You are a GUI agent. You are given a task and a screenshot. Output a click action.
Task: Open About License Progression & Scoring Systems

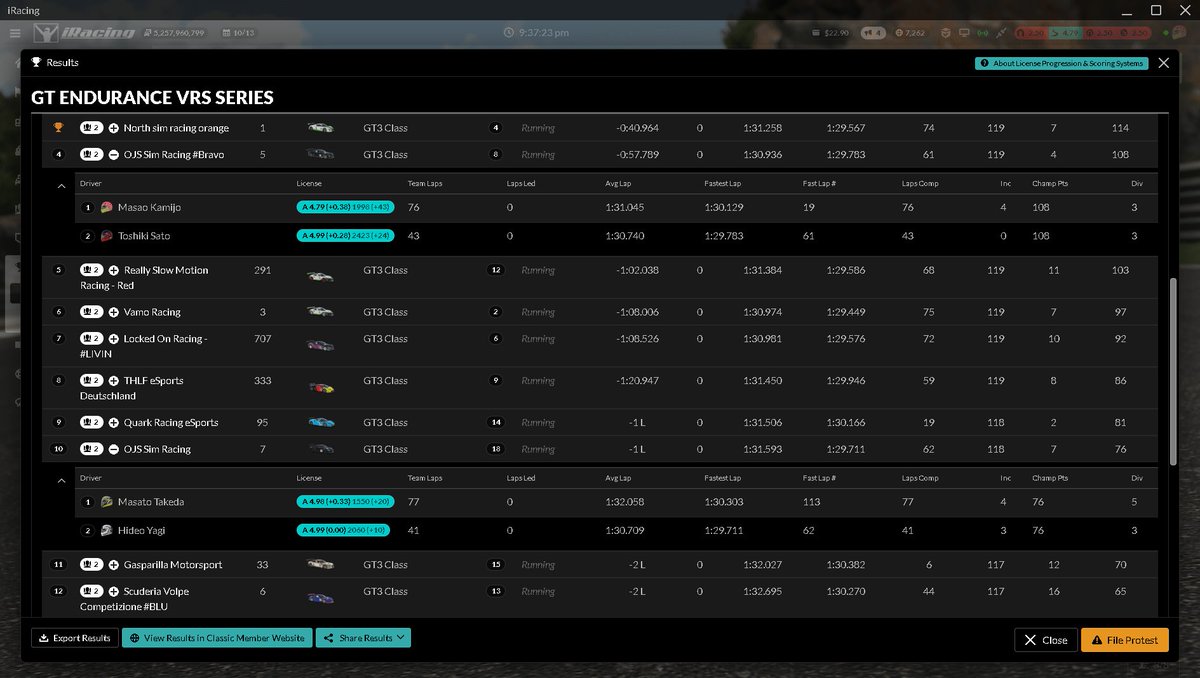[x=1061, y=63]
